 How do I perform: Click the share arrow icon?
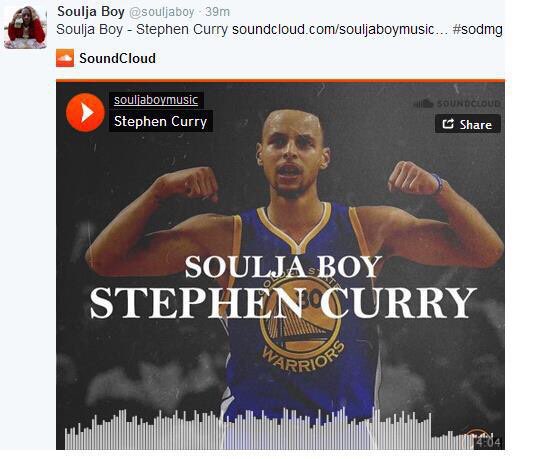pos(448,124)
